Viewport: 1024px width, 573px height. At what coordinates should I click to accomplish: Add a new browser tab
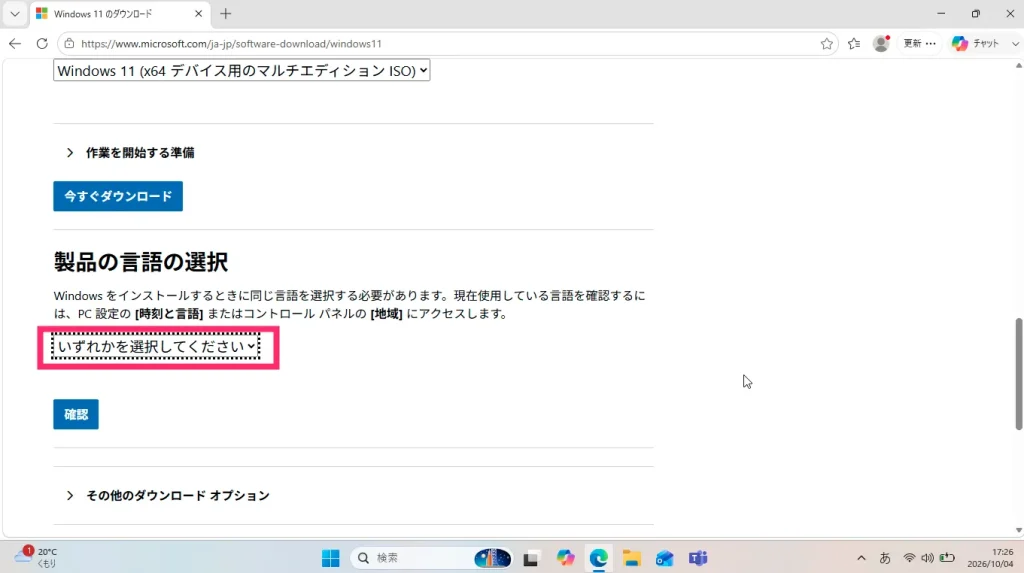point(226,14)
